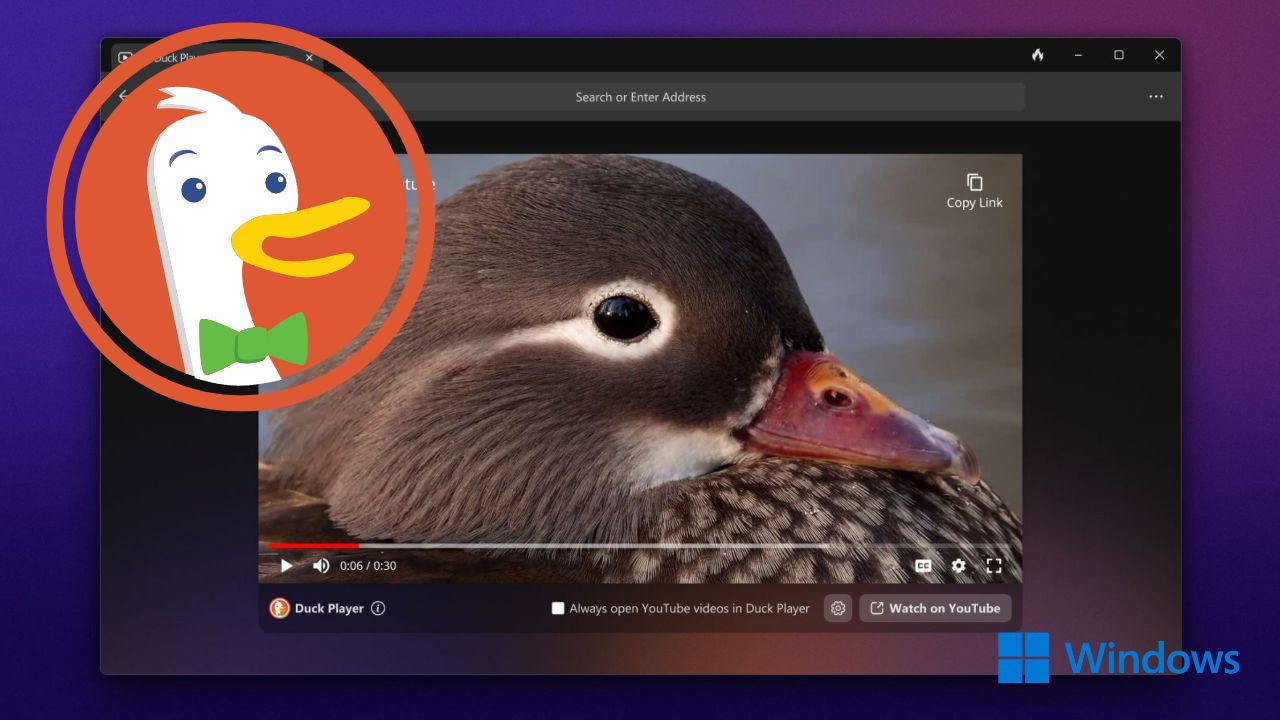Open Duck Player settings gear button
Screen dimensions: 1280x720
pyautogui.click(x=838, y=608)
